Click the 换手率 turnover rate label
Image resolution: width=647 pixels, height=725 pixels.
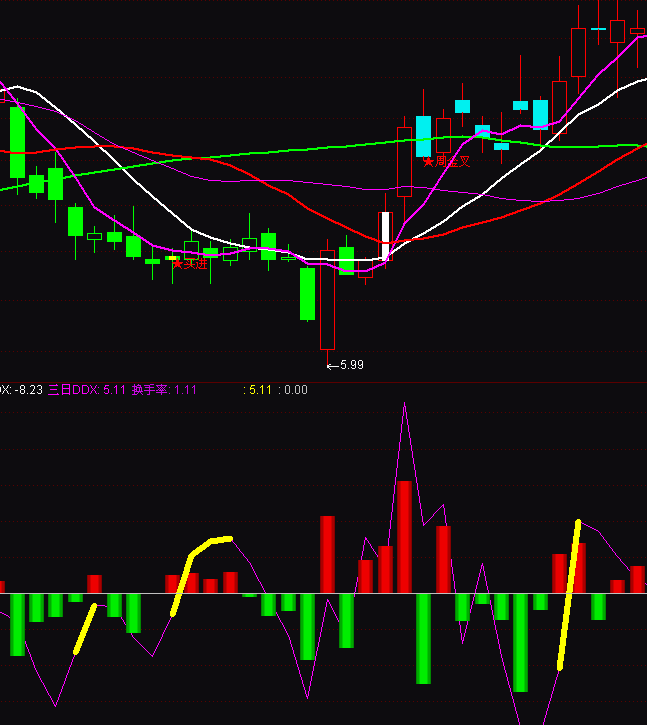[x=150, y=390]
